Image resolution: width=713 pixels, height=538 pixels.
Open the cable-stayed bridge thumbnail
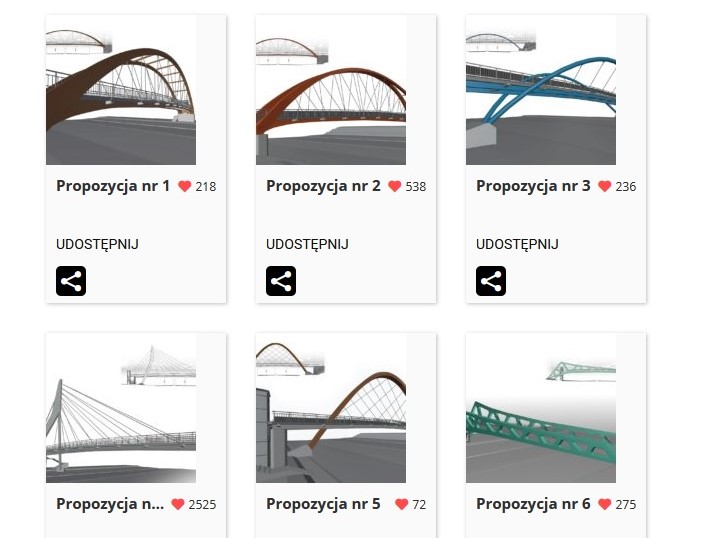121,408
